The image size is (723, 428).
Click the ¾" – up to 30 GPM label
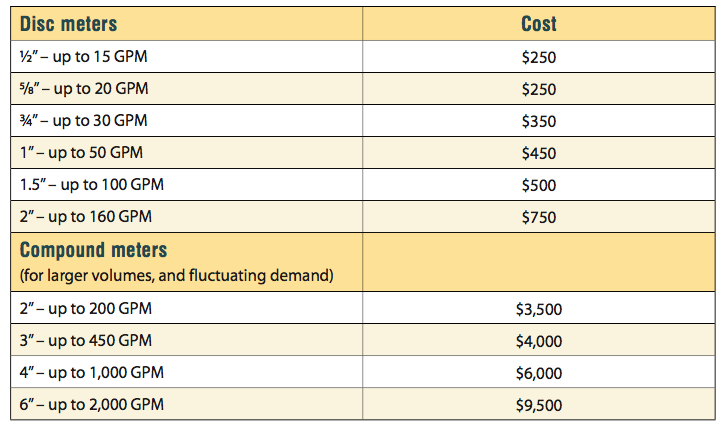[x=77, y=121]
